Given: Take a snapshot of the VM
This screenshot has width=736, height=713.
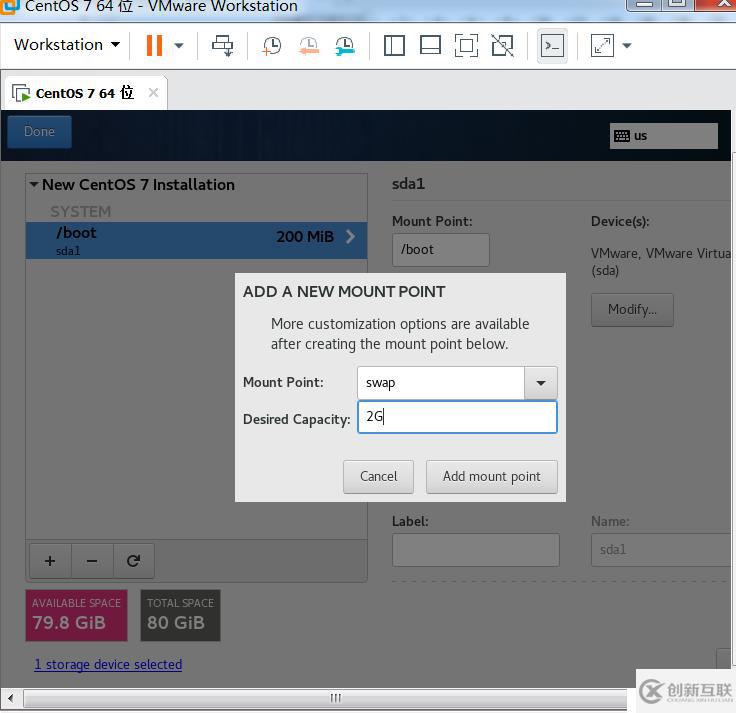Looking at the screenshot, I should tap(271, 46).
